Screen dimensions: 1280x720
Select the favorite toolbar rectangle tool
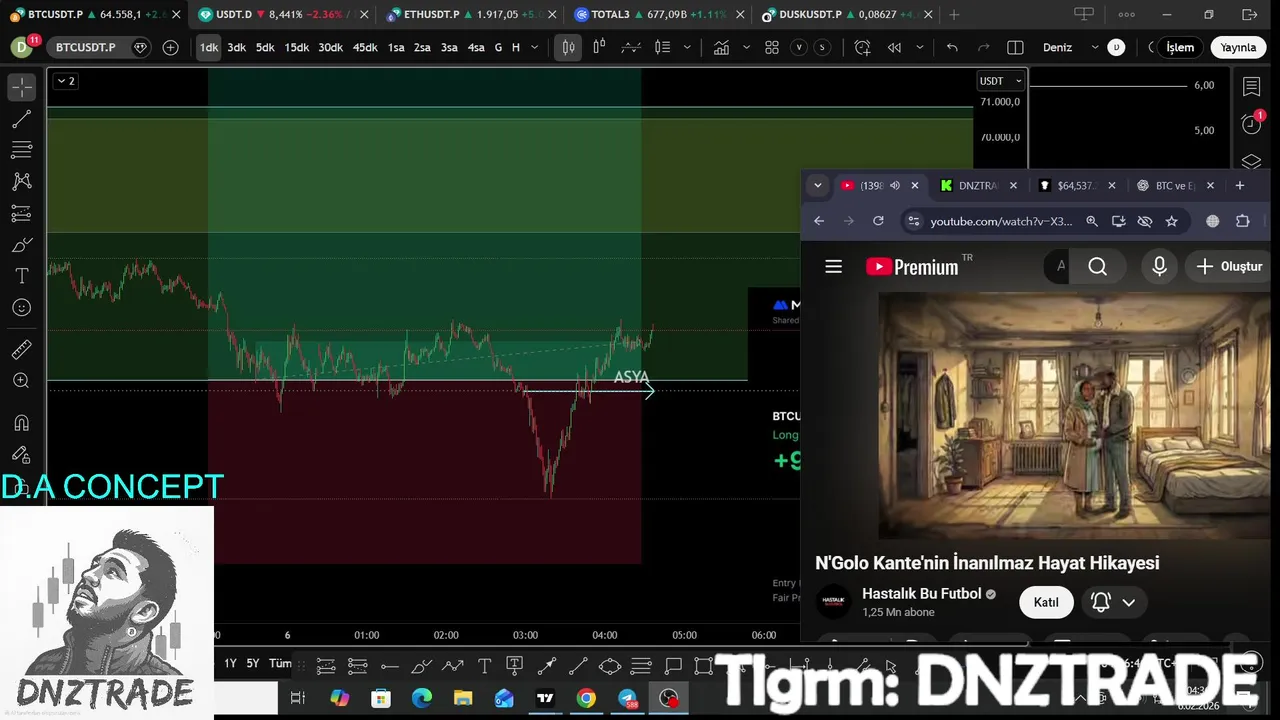(703, 665)
